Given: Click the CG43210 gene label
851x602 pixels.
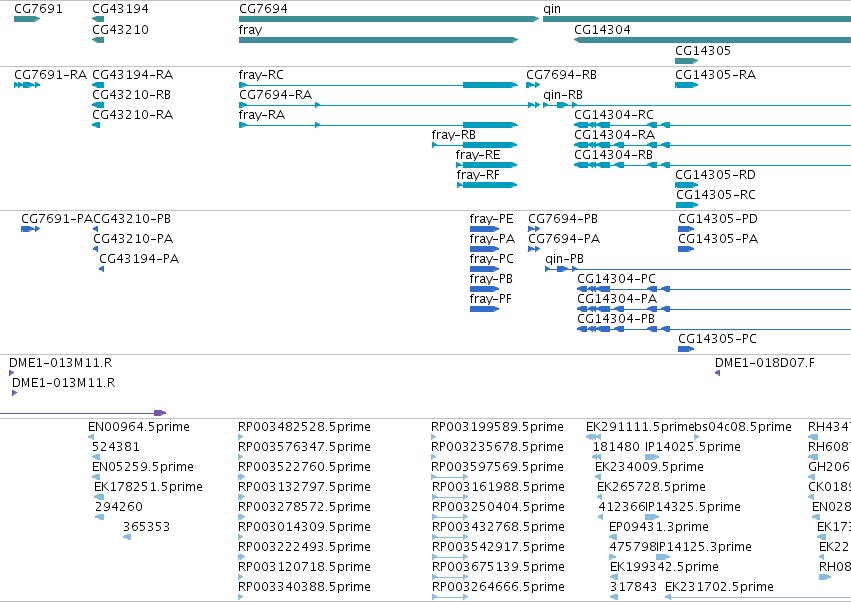Looking at the screenshot, I should (x=120, y=29).
